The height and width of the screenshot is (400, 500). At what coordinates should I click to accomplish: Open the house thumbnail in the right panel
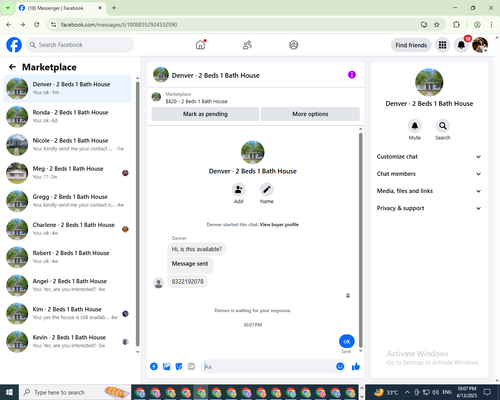click(x=429, y=82)
